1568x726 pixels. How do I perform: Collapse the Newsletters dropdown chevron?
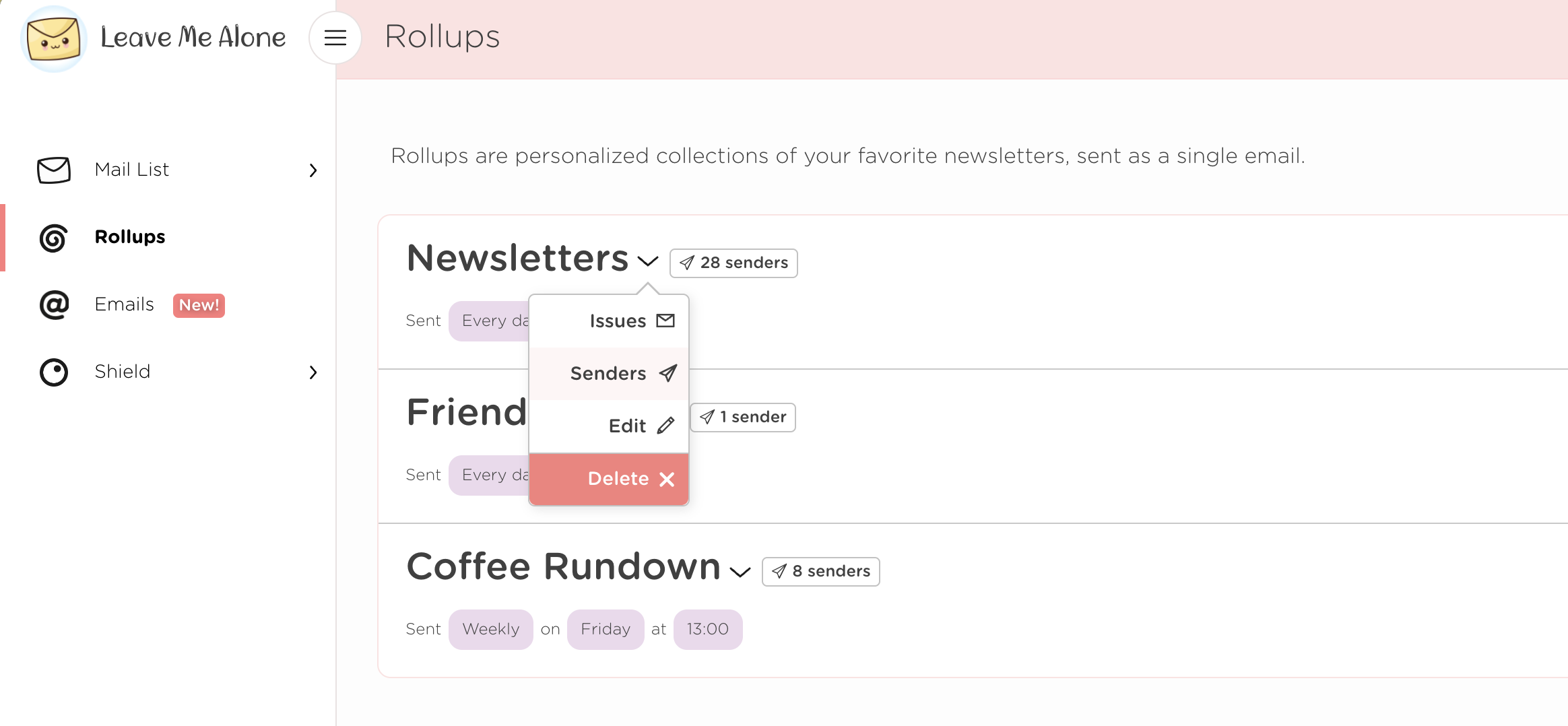(647, 261)
